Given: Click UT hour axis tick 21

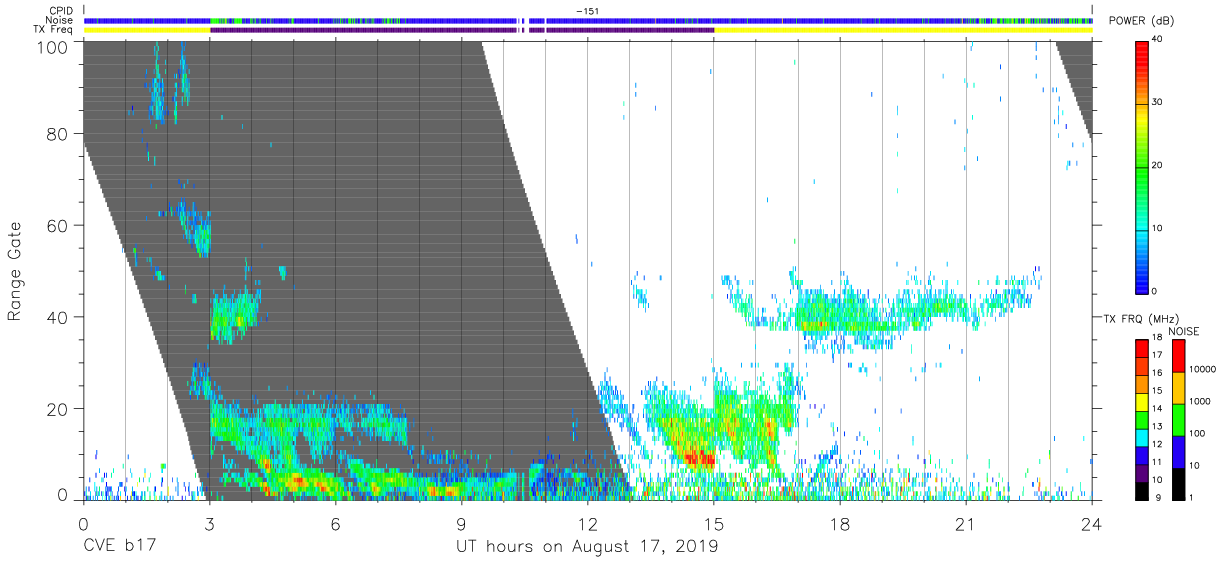Looking at the screenshot, I should point(966,523).
